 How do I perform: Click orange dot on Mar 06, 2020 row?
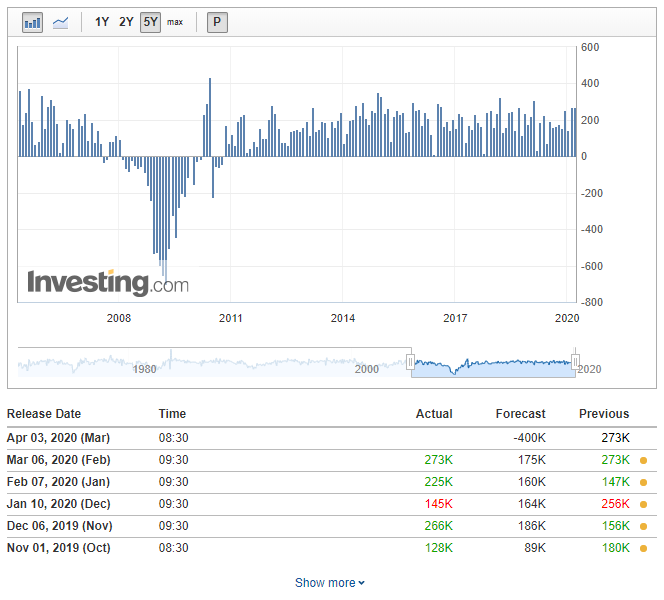[x=643, y=460]
